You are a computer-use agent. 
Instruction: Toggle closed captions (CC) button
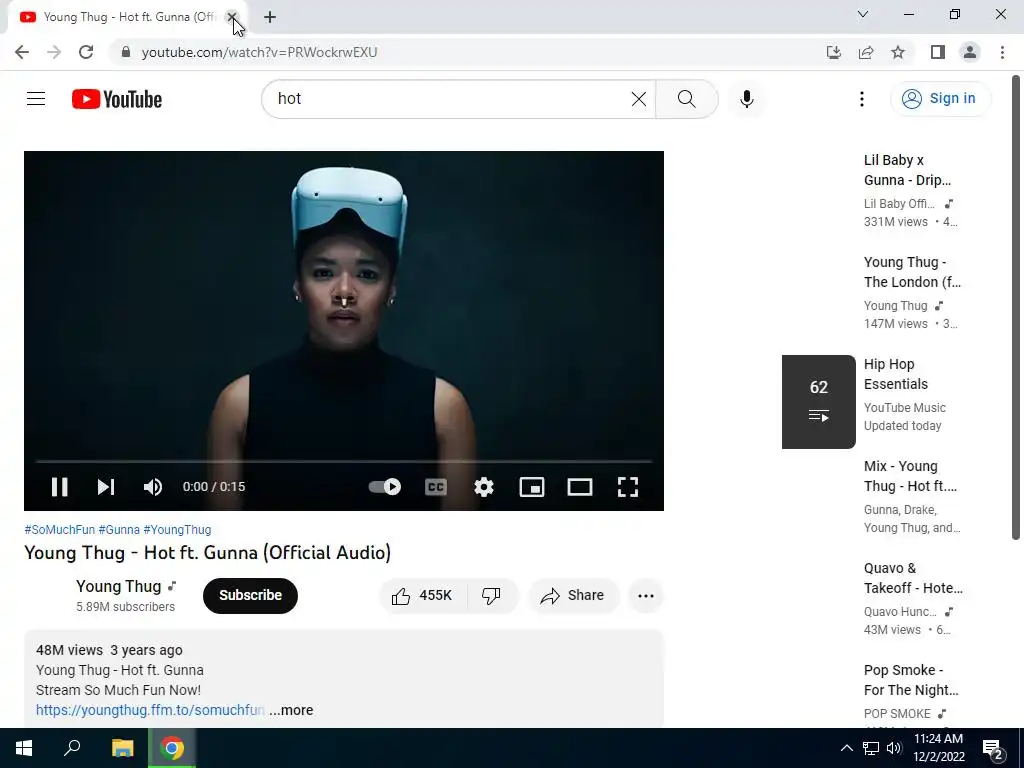pos(436,487)
